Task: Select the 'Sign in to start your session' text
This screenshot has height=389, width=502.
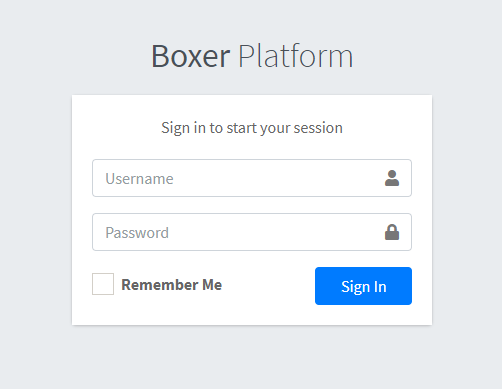Action: [252, 128]
